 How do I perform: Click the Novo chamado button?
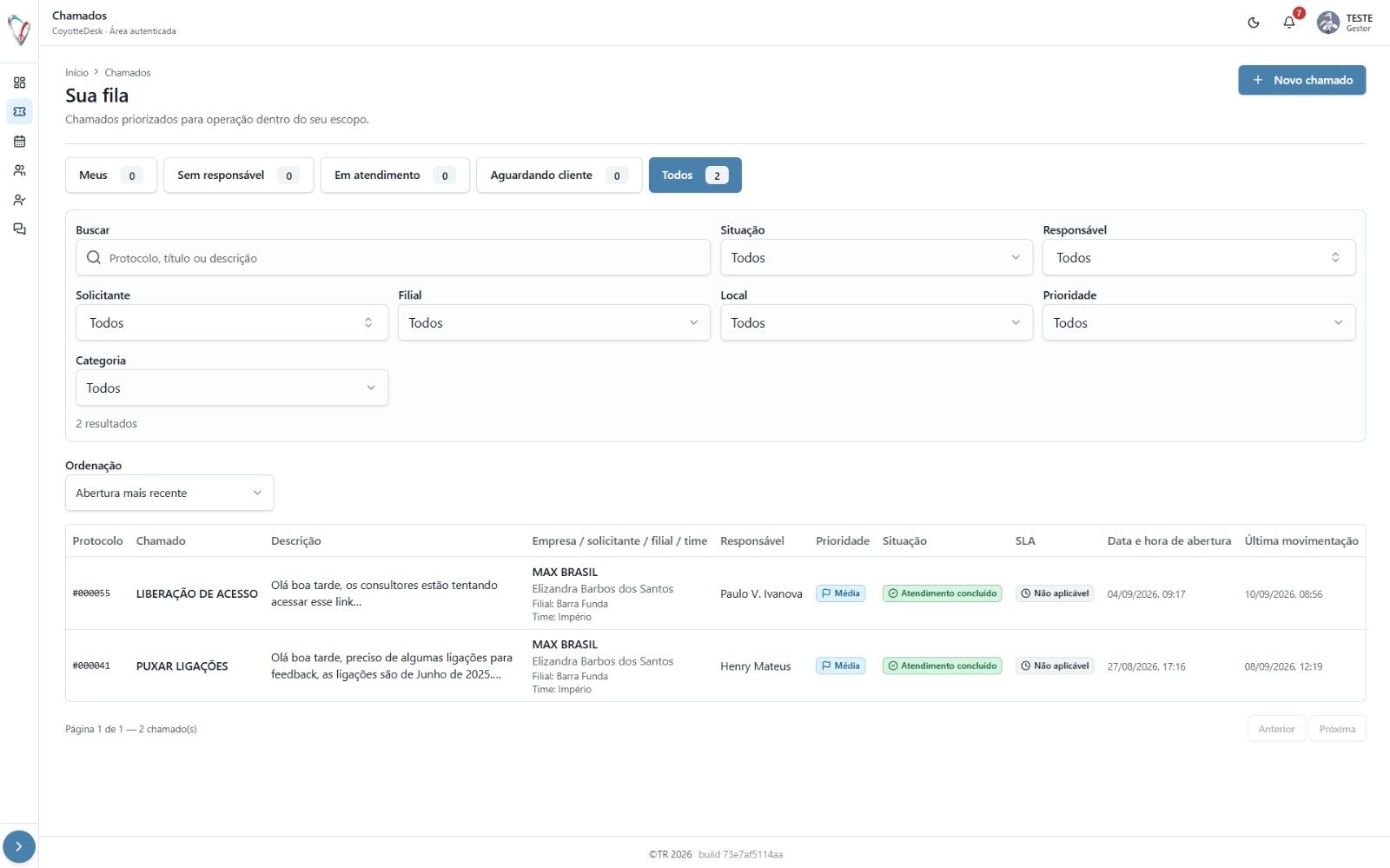1301,80
